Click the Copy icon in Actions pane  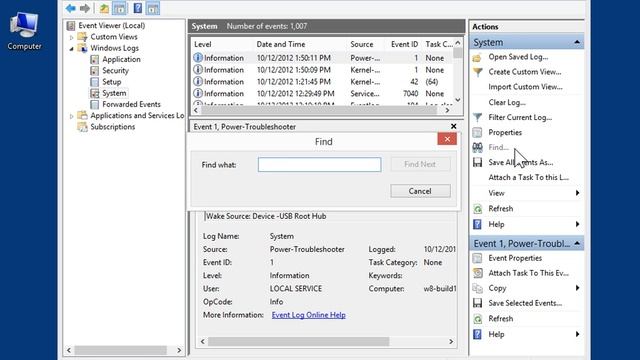(x=477, y=288)
